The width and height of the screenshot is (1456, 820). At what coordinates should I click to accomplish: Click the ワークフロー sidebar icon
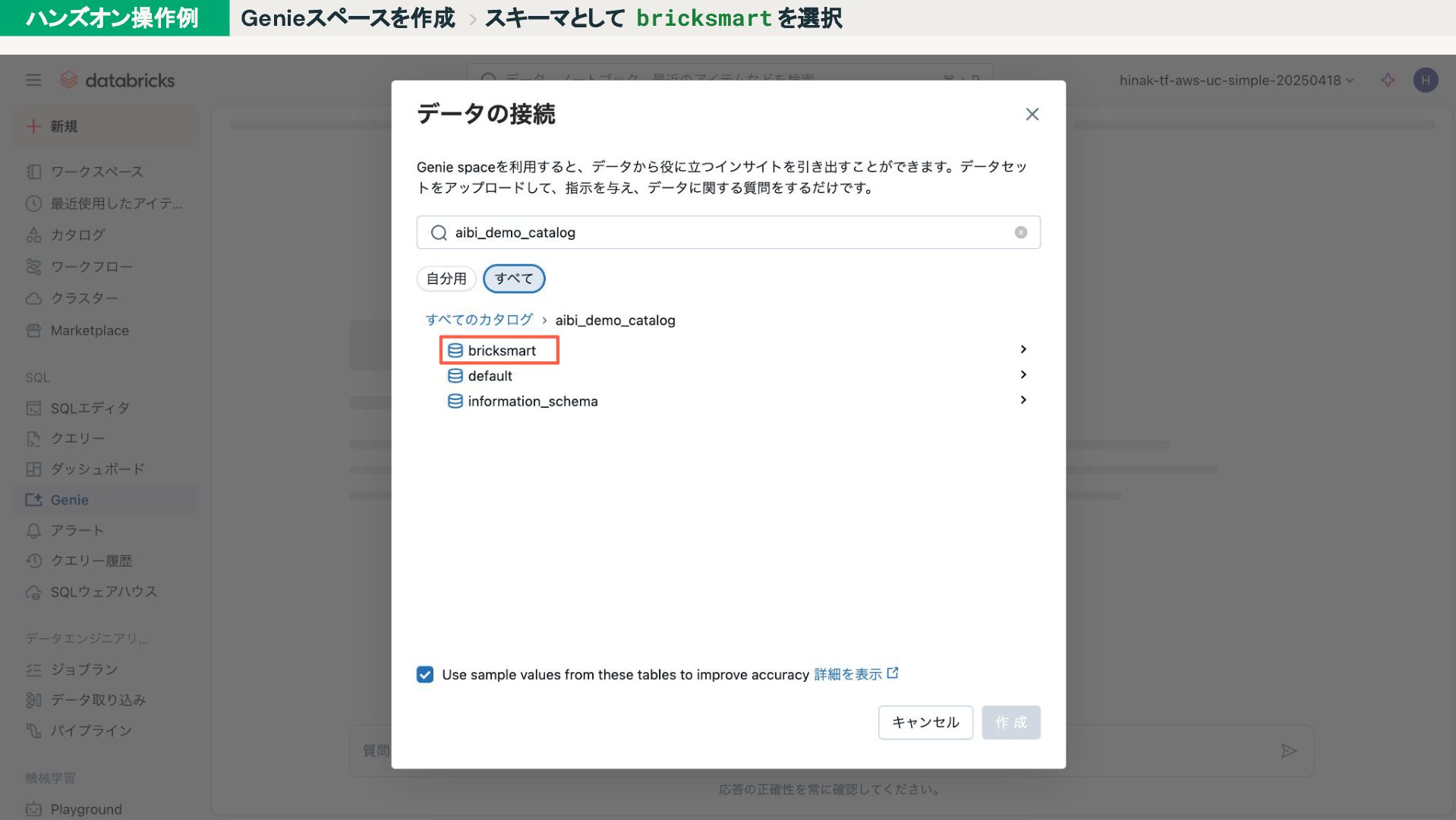(x=33, y=266)
